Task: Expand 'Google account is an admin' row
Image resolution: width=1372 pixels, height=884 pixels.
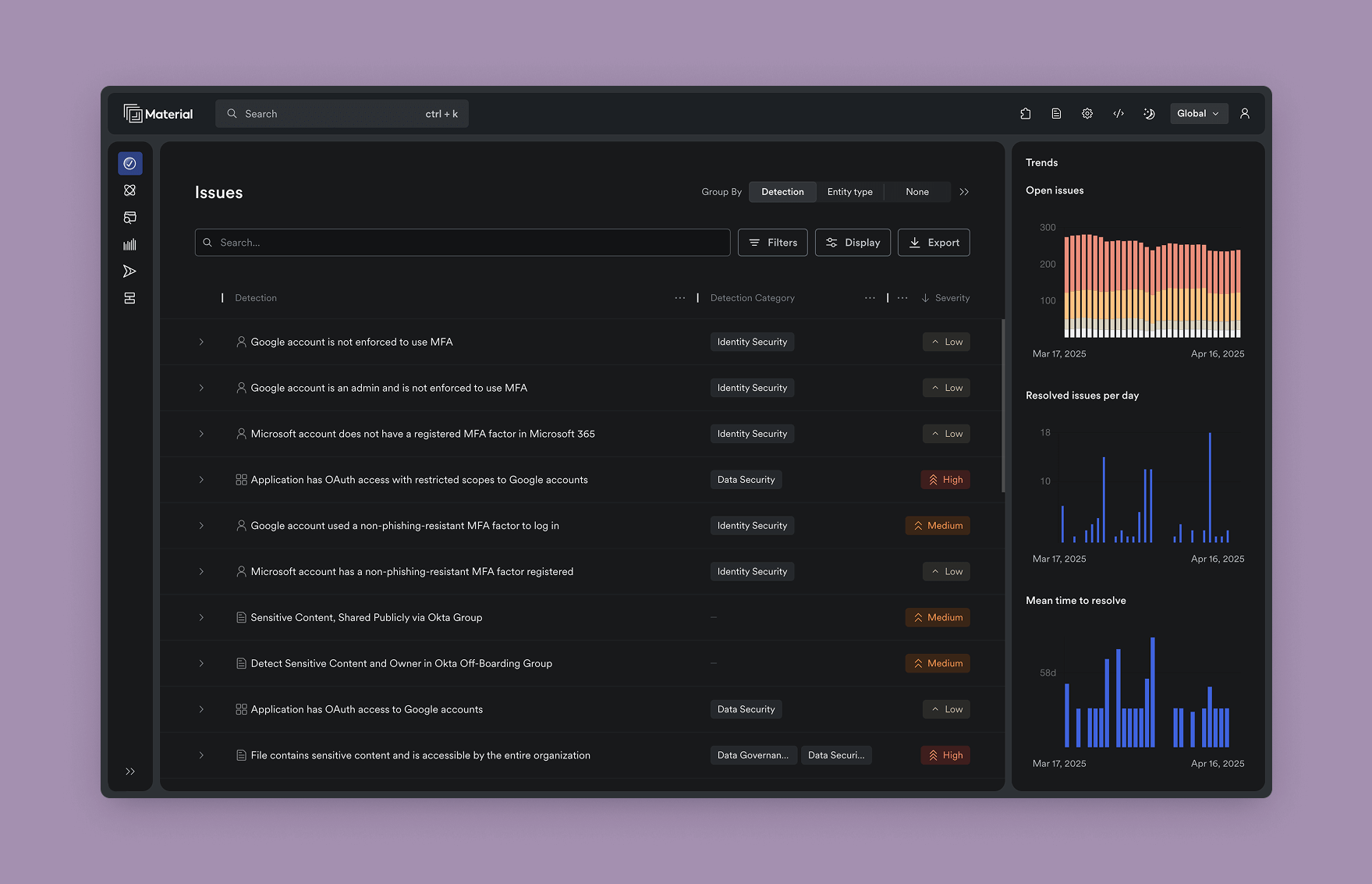Action: pos(201,388)
